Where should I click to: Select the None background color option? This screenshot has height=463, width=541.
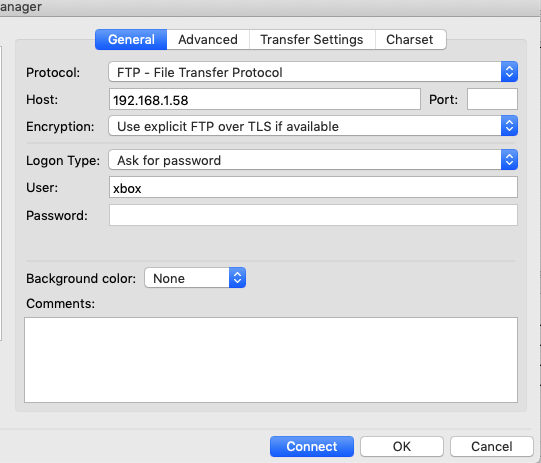click(x=195, y=278)
